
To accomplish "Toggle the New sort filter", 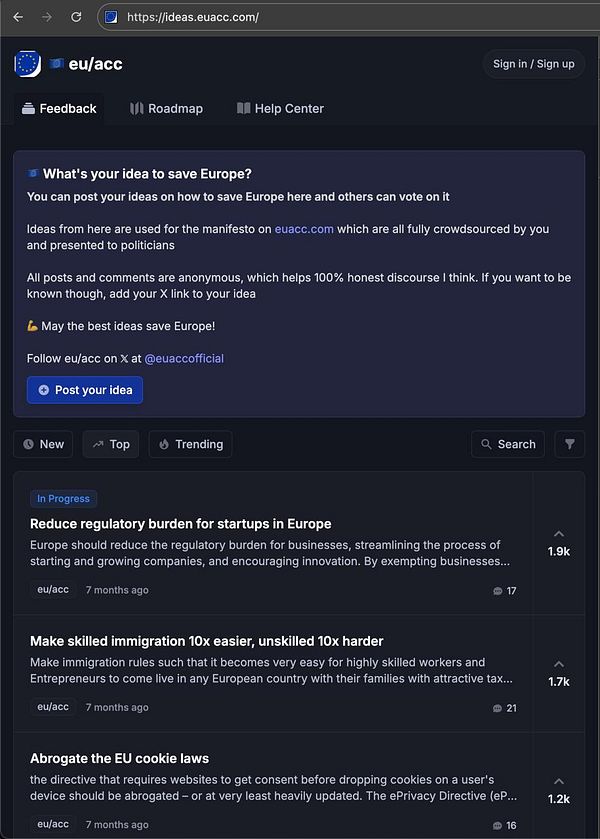I will pyautogui.click(x=42, y=443).
